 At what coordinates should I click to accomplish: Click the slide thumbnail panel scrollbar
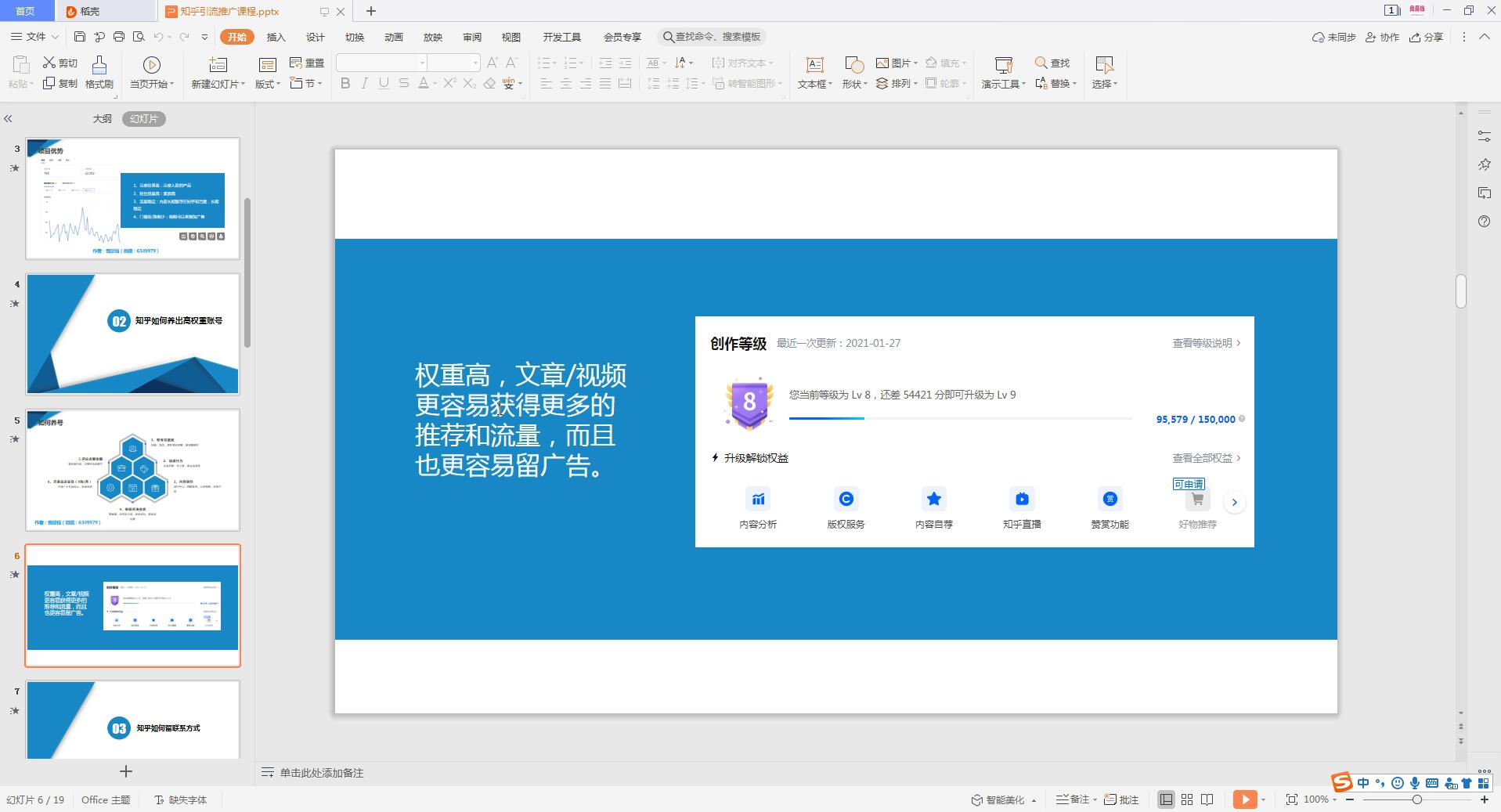247,272
